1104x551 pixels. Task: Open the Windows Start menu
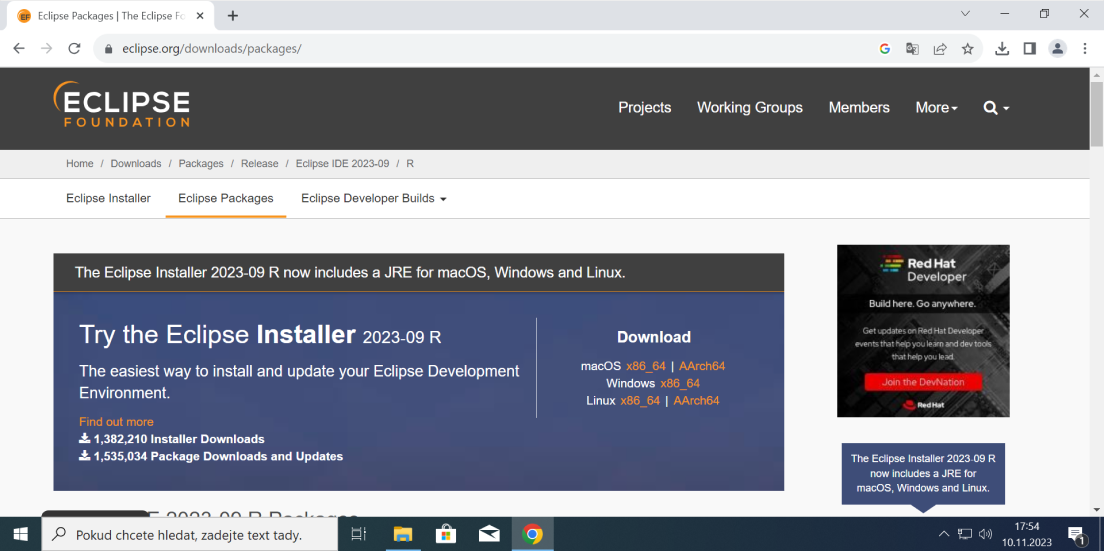tap(20, 534)
